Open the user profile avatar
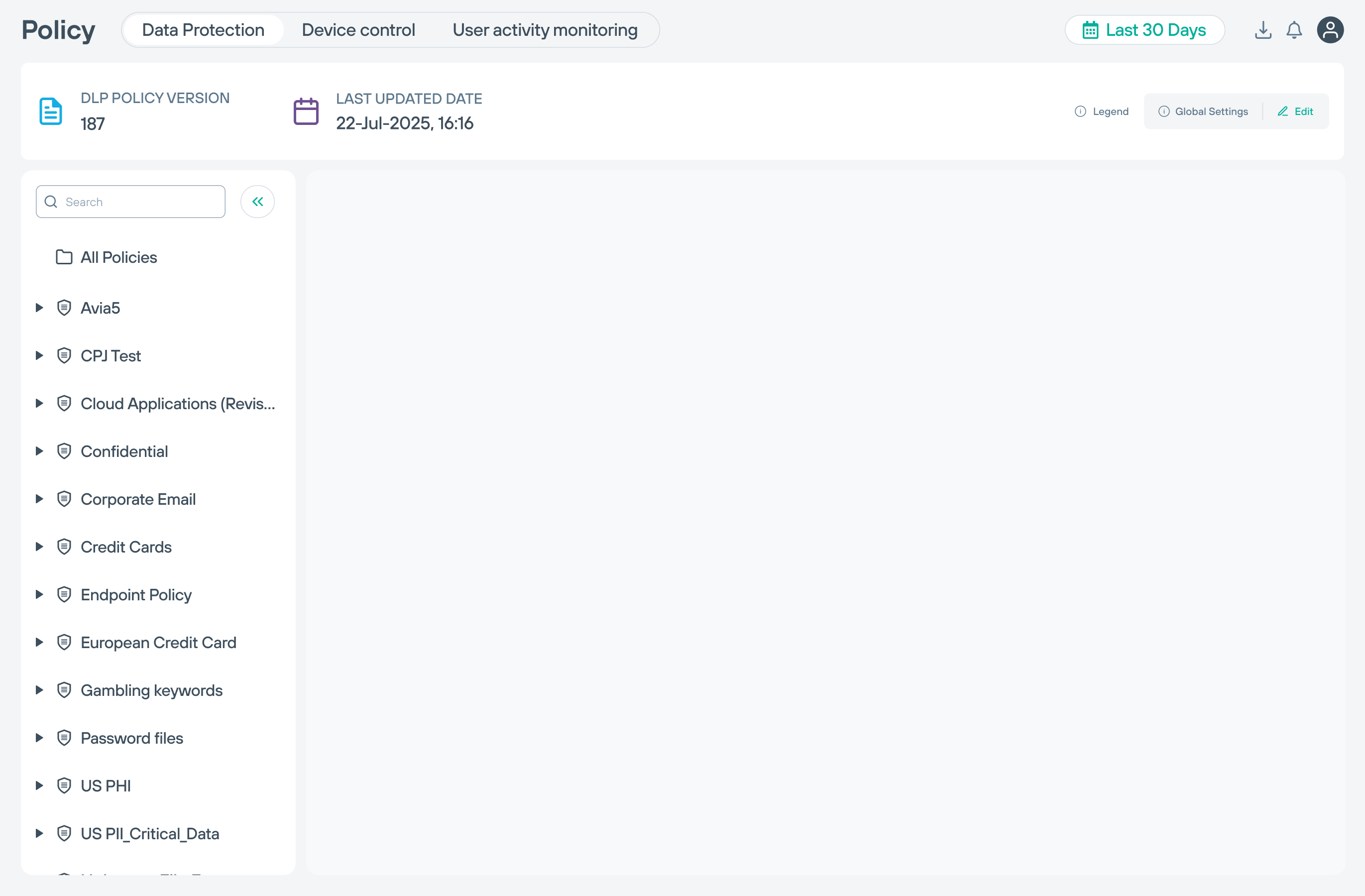The image size is (1365, 896). point(1330,30)
